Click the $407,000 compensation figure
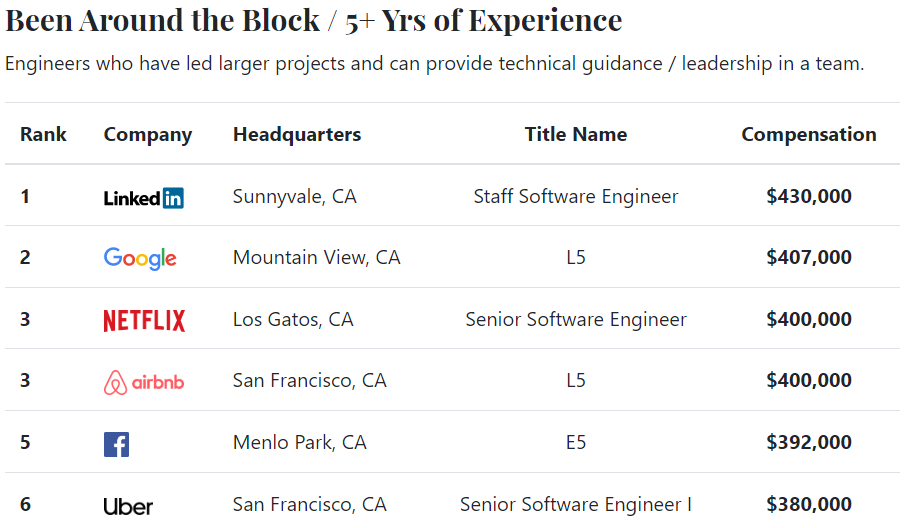Viewport: 912px width, 528px height. tap(808, 257)
